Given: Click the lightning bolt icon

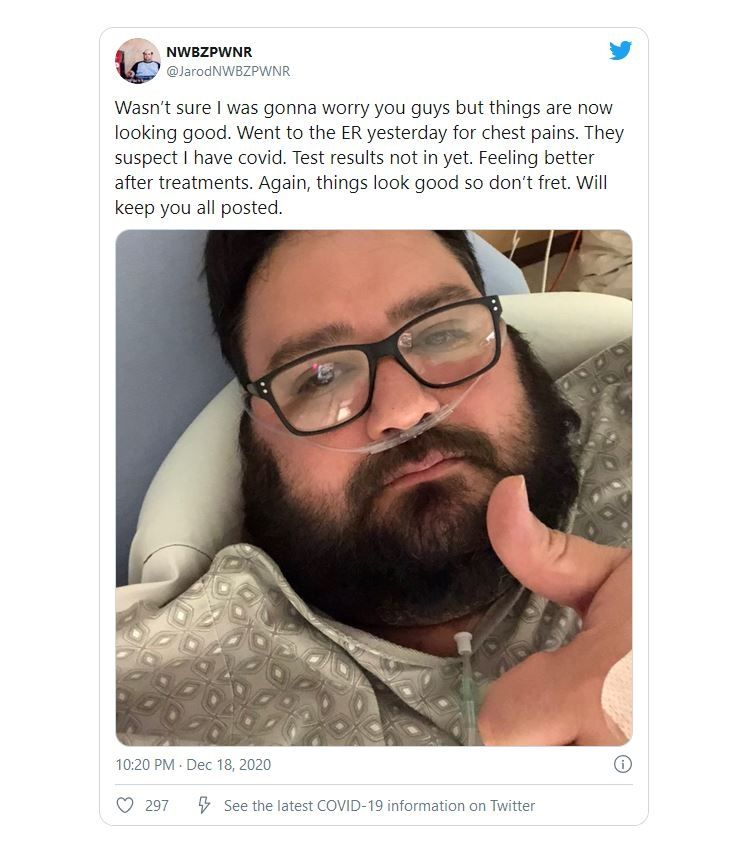Looking at the screenshot, I should (204, 805).
